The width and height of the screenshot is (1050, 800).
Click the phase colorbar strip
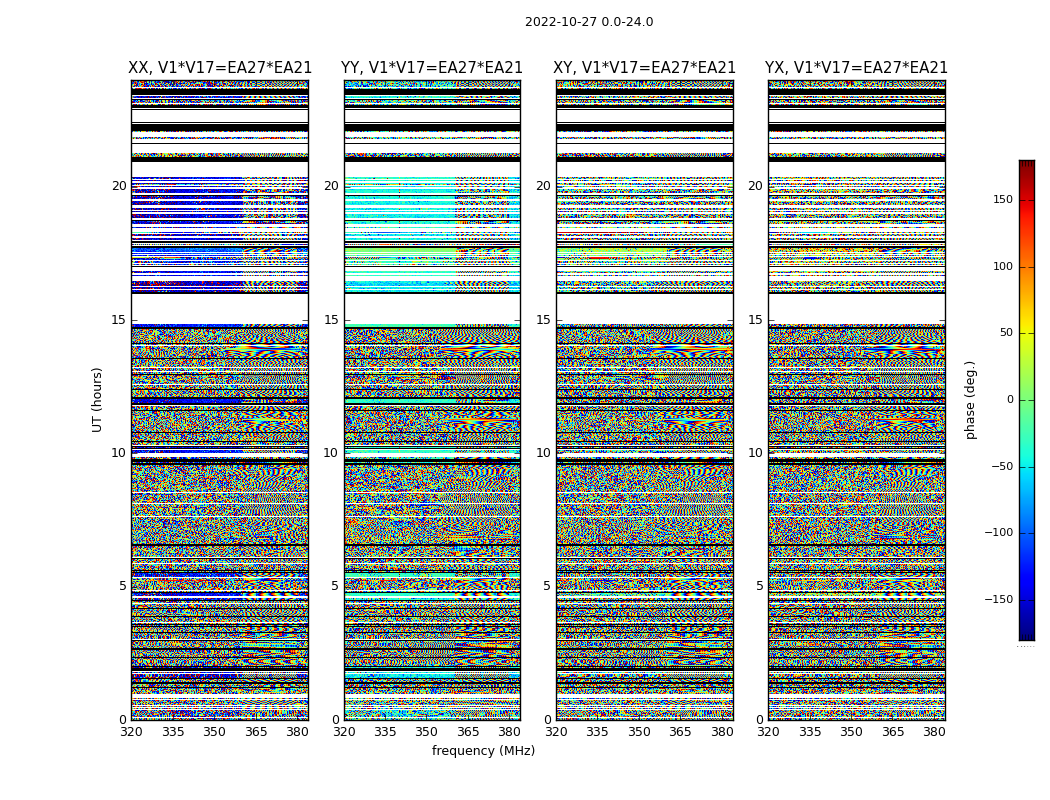click(x=1027, y=400)
